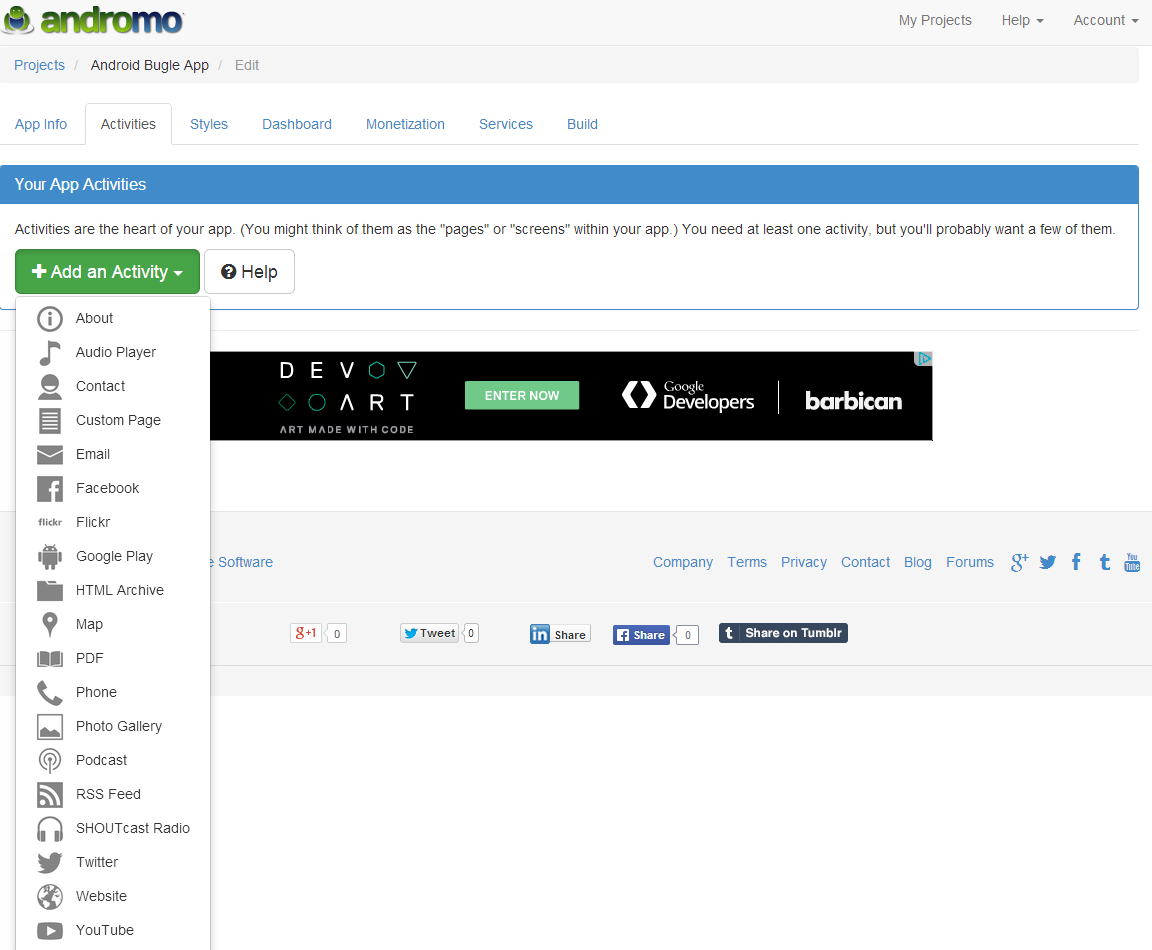Click the Map pin icon
The image size is (1152, 950).
click(50, 625)
